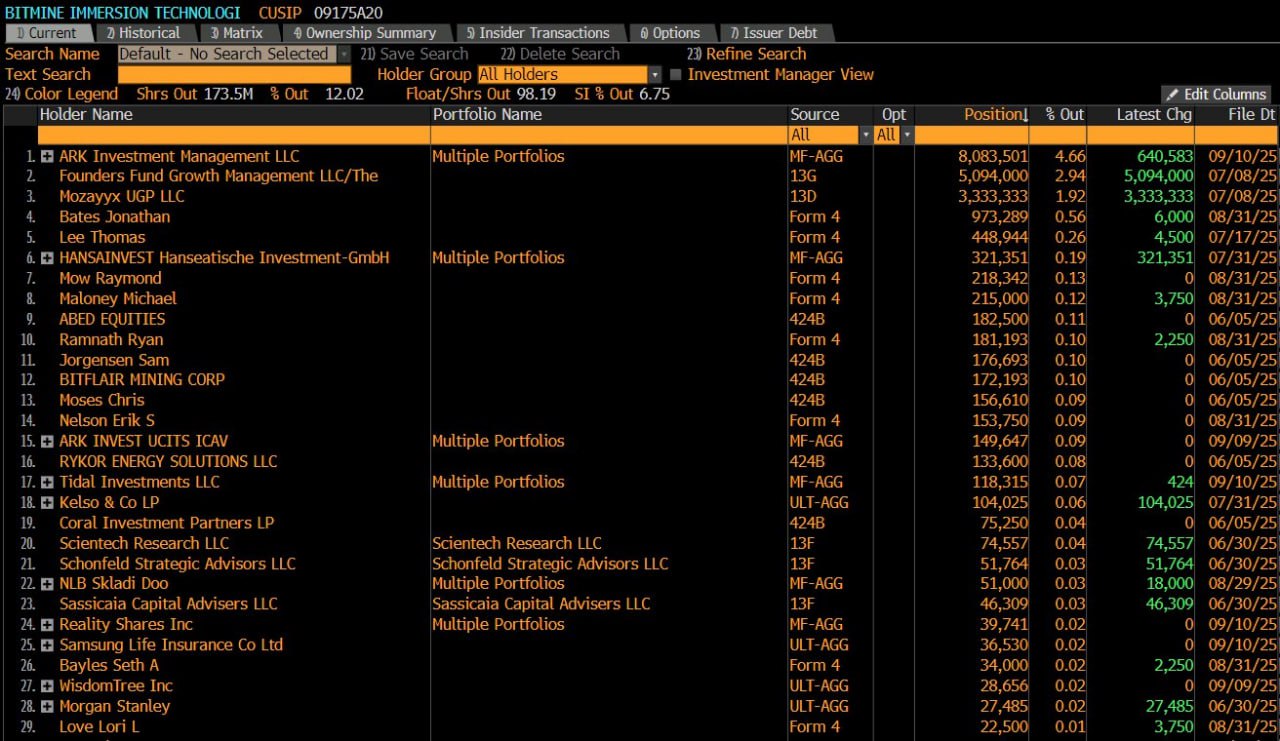Click Delete Search
Image resolution: width=1280 pixels, height=741 pixels.
click(x=561, y=54)
